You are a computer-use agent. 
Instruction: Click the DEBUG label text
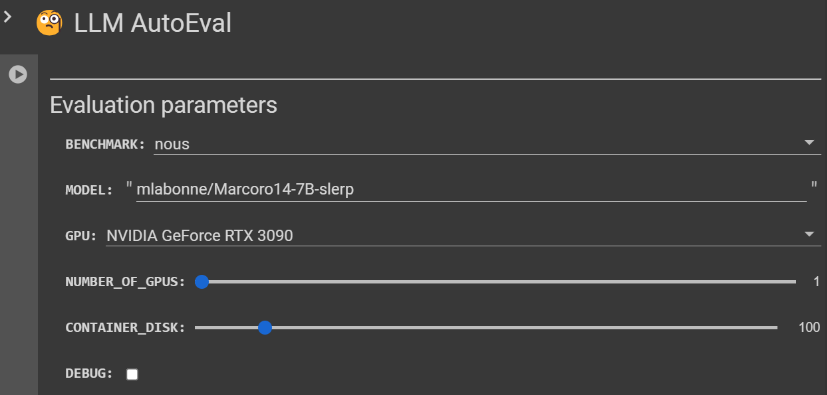tap(89, 374)
